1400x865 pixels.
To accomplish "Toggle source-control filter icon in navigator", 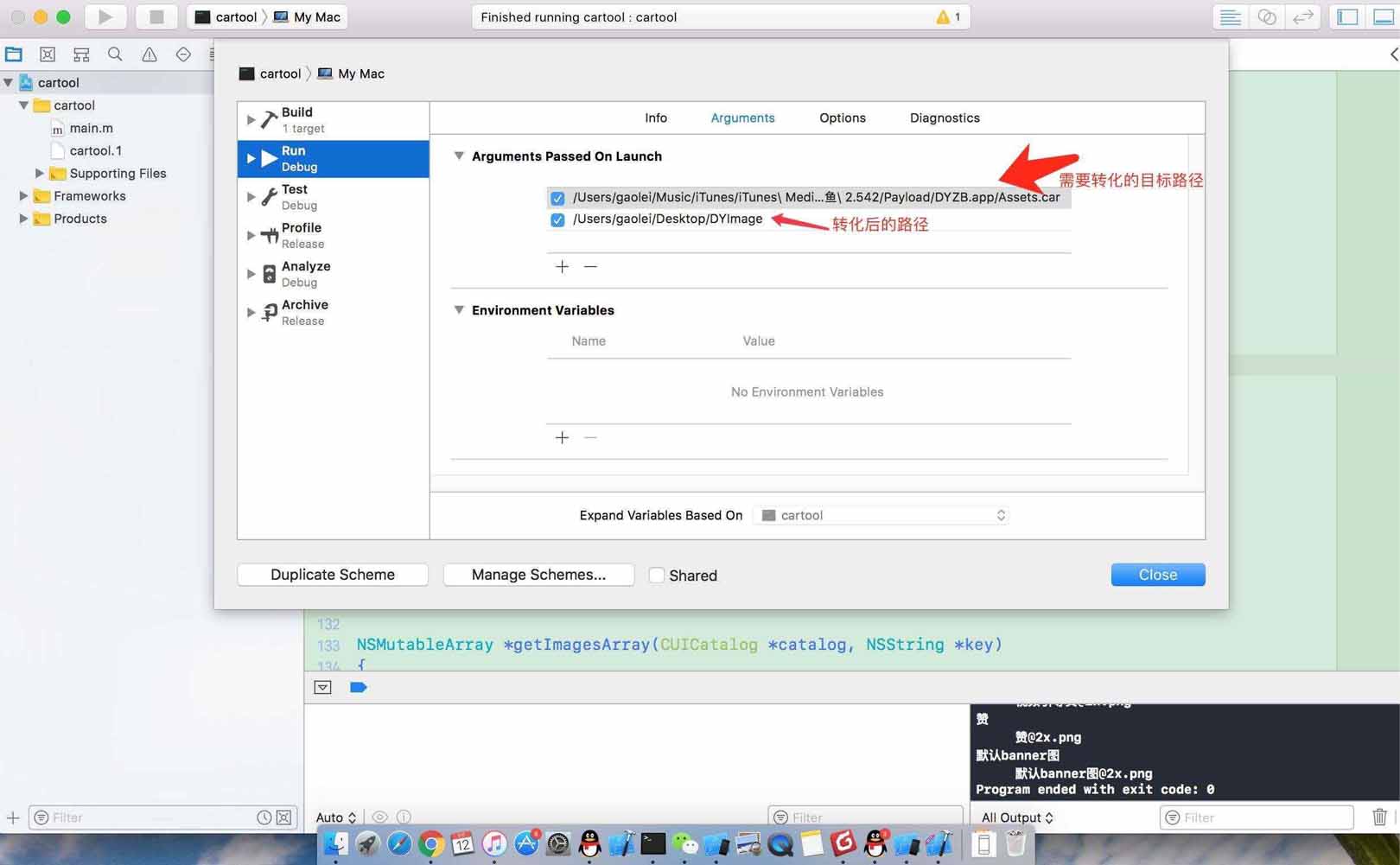I will coord(283,817).
